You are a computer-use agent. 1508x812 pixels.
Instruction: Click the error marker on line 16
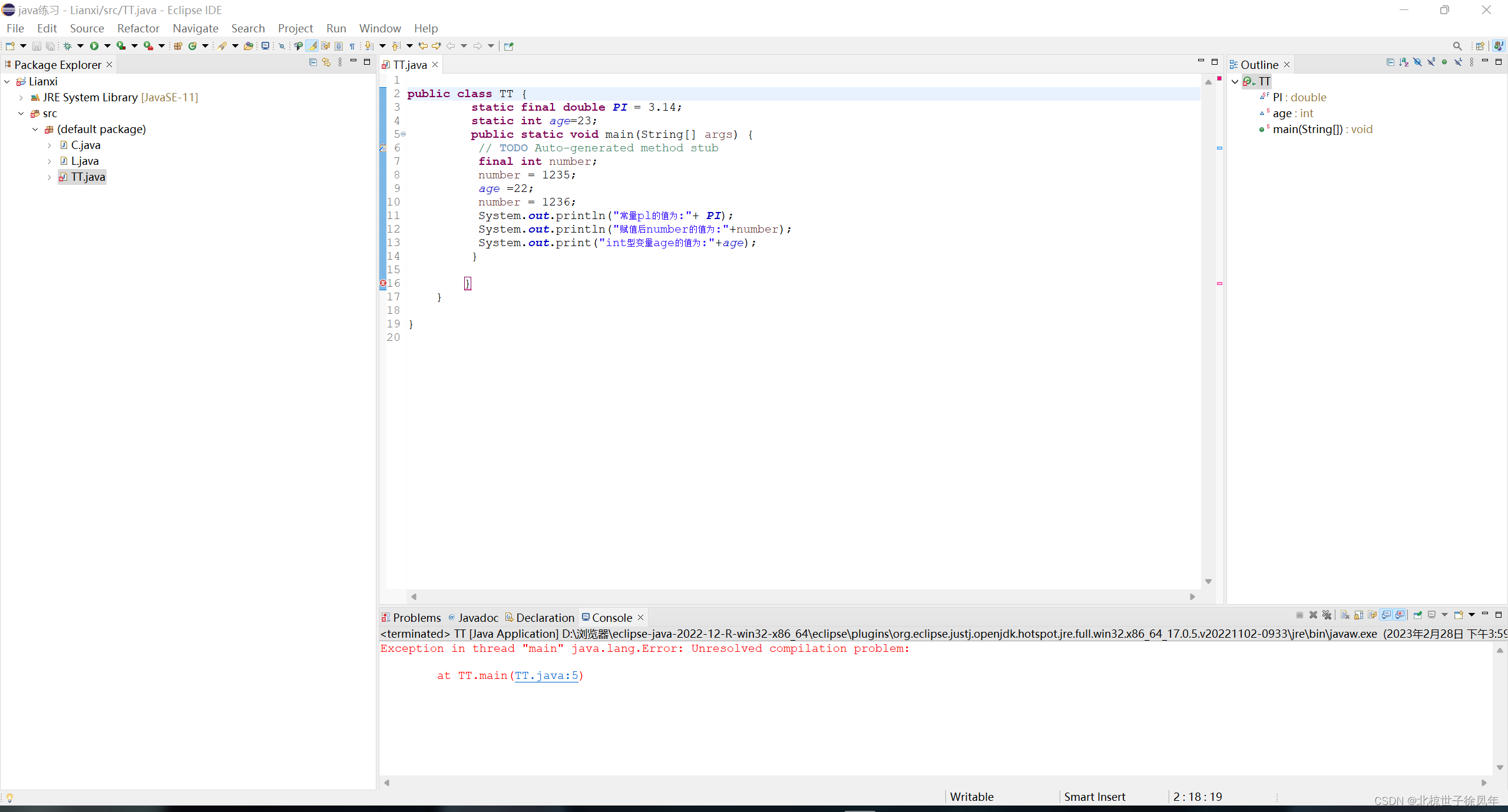(383, 283)
